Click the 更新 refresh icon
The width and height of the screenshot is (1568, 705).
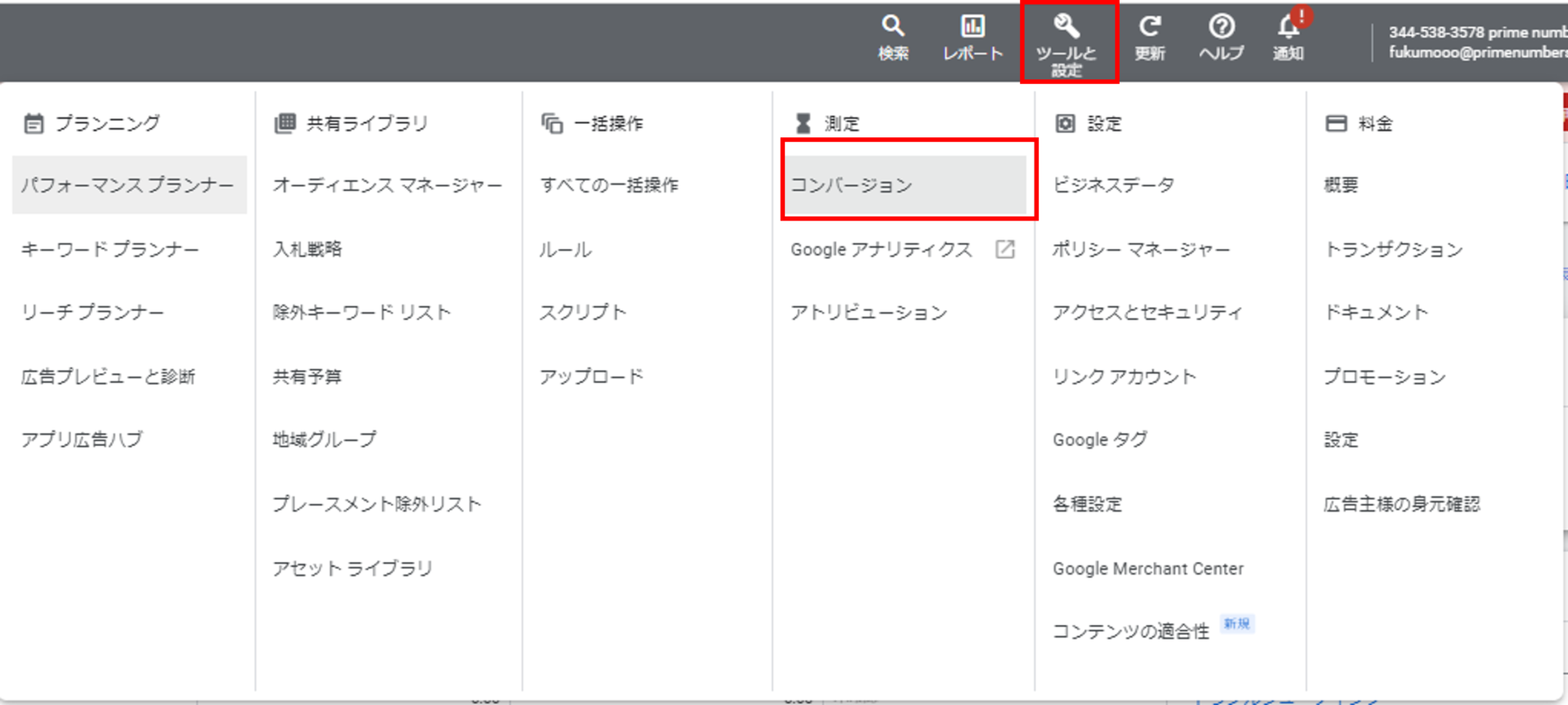pyautogui.click(x=1150, y=26)
